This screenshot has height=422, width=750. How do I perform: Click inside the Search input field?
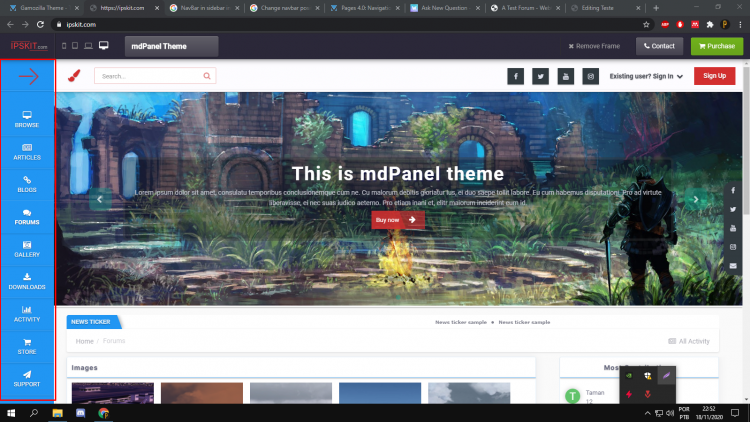148,76
